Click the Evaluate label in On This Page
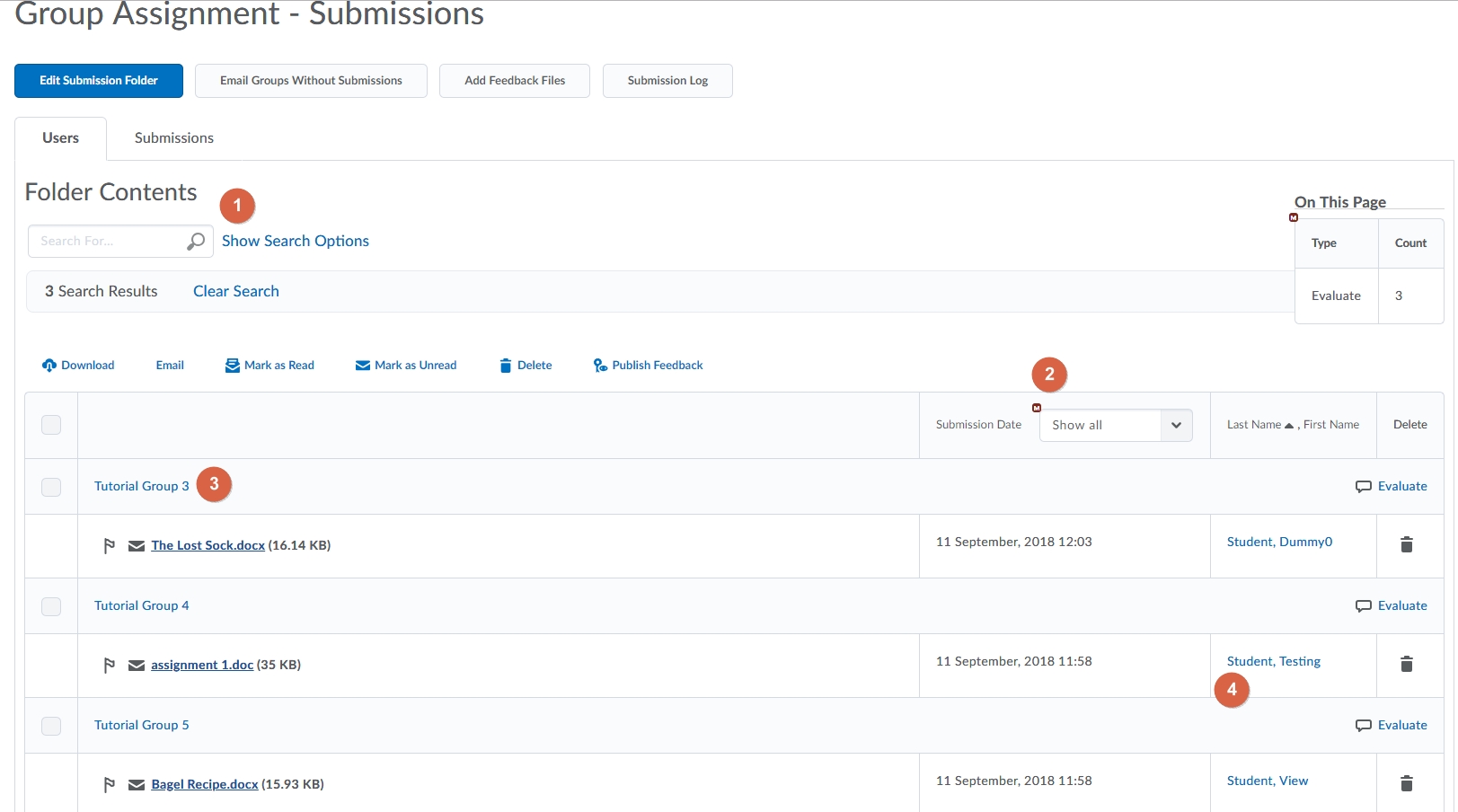The height and width of the screenshot is (812, 1458). coord(1336,296)
